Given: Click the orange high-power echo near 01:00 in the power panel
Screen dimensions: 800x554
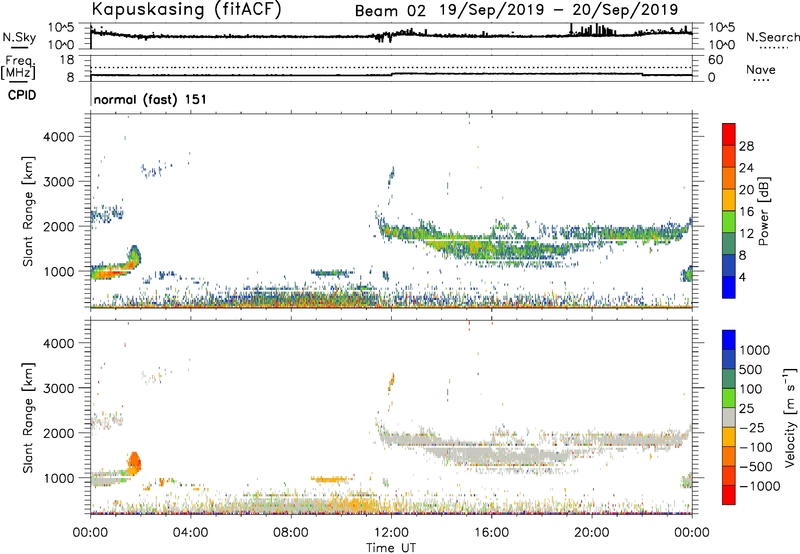Looking at the screenshot, I should [x=107, y=274].
